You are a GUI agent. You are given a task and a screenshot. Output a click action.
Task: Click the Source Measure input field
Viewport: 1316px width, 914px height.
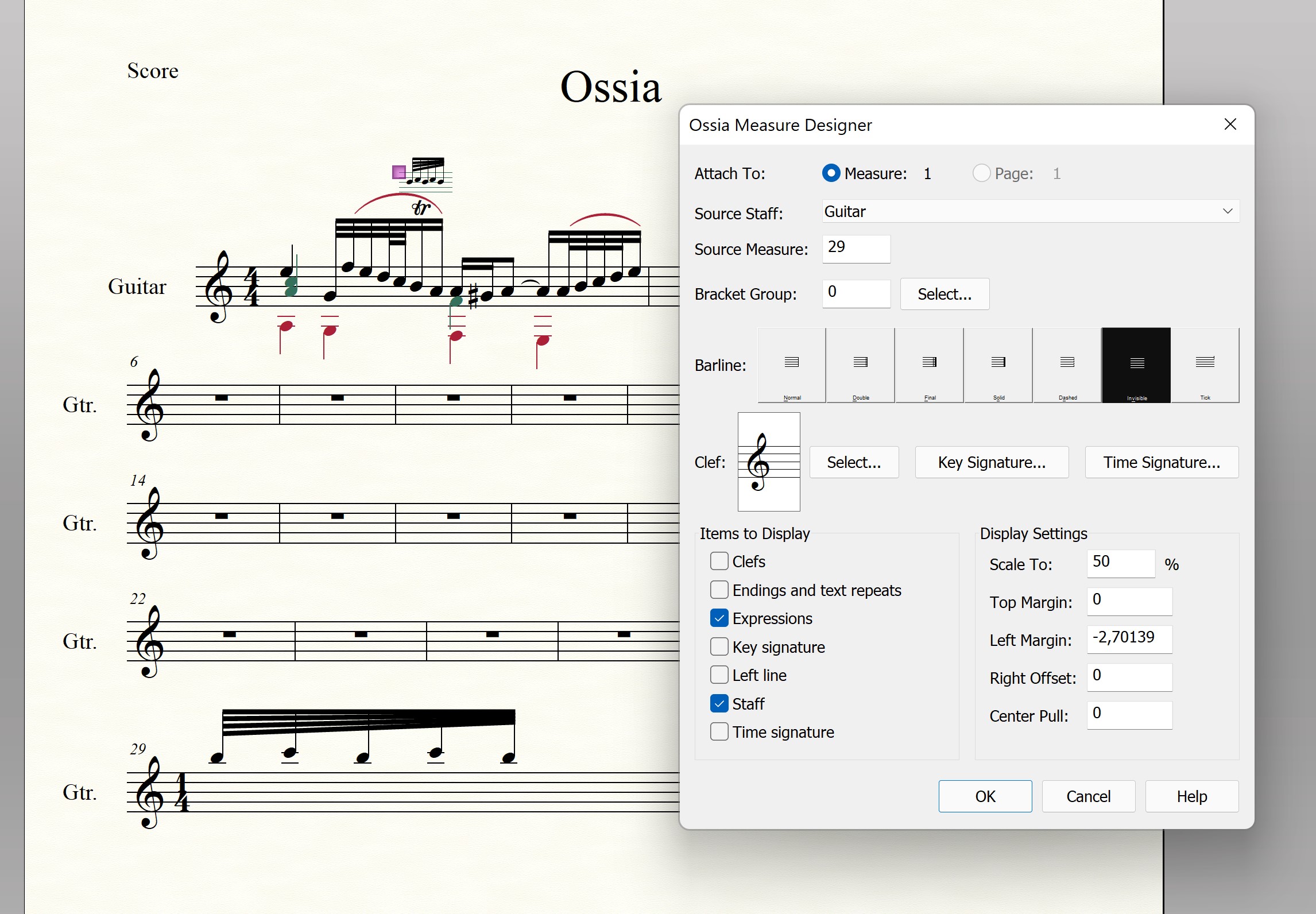(x=856, y=249)
